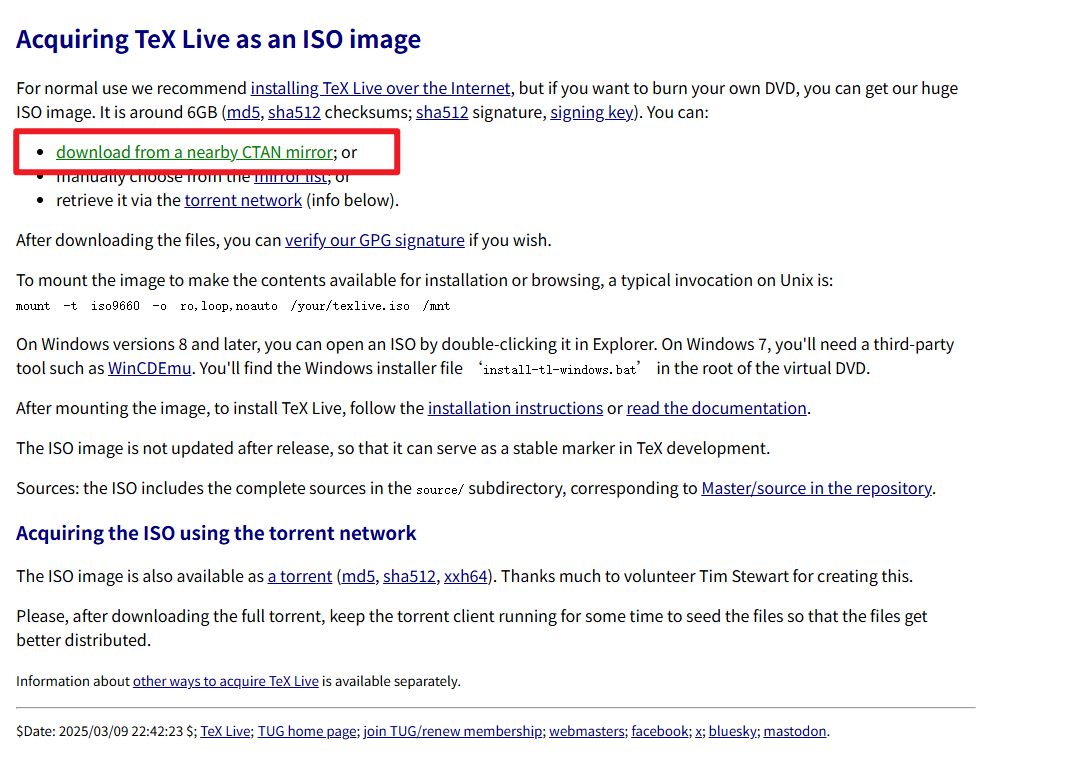Open the xxh64 checksum link for the torrent
The height and width of the screenshot is (762, 1090).
coord(466,576)
